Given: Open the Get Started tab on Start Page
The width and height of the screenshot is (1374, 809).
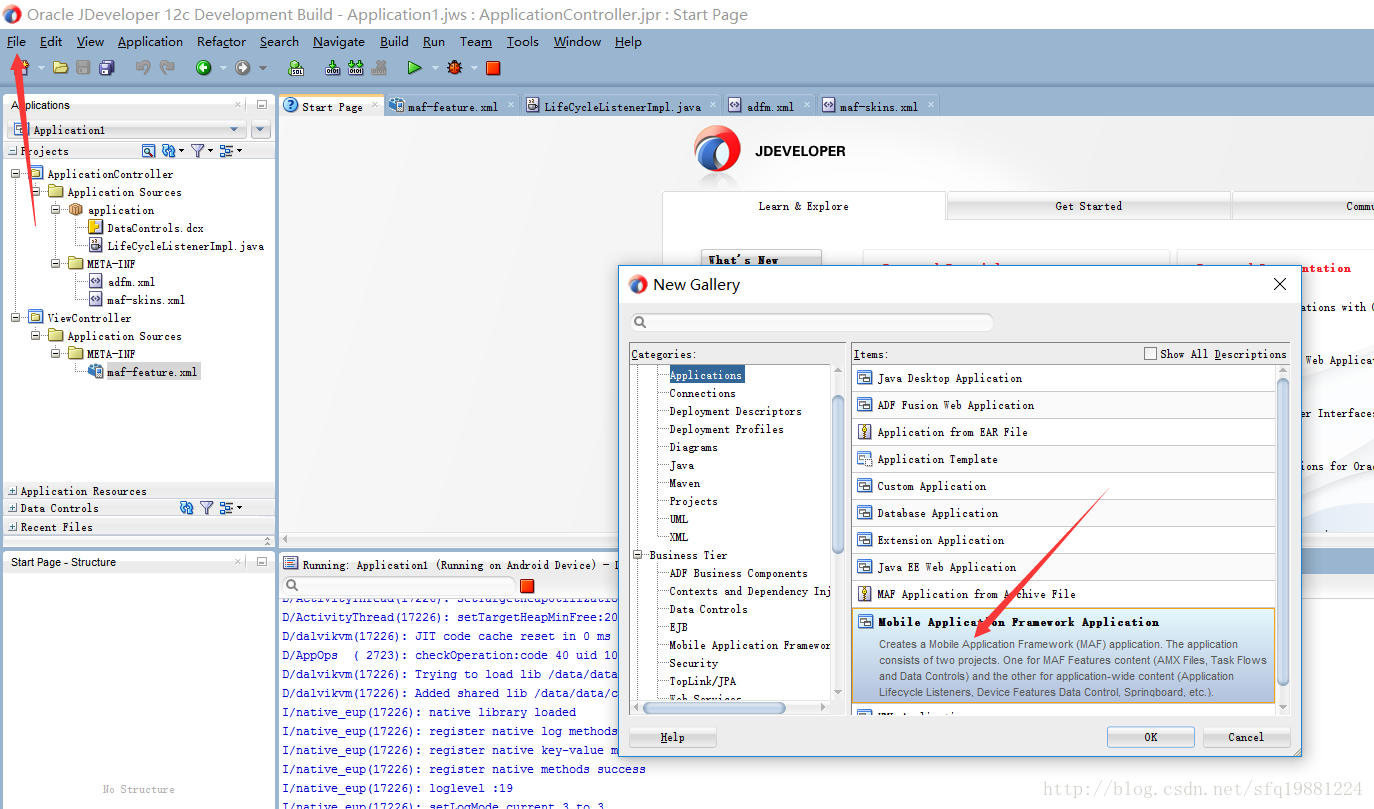Looking at the screenshot, I should (x=1088, y=206).
